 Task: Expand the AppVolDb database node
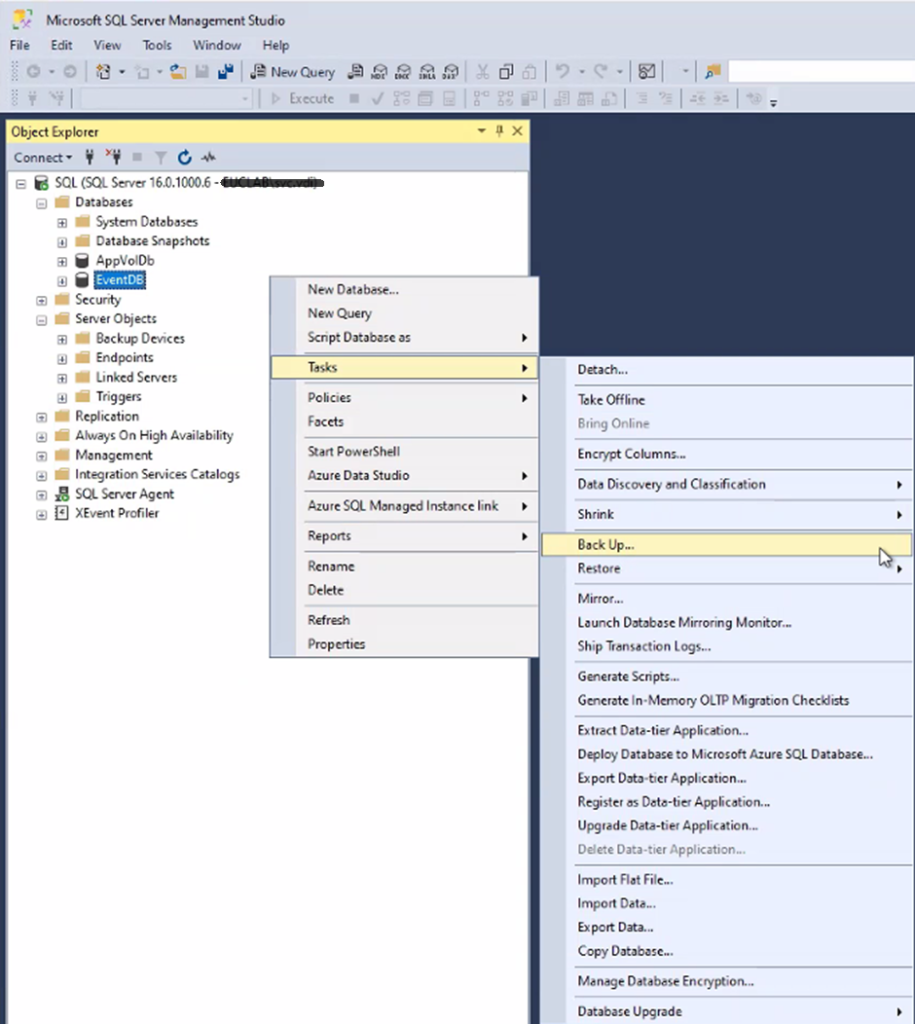click(x=62, y=261)
